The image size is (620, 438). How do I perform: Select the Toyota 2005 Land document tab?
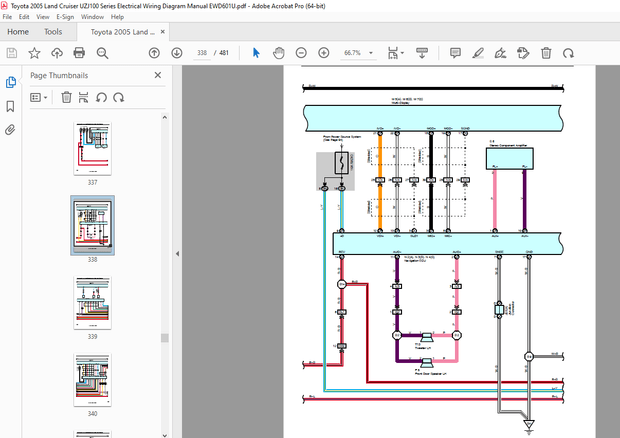123,32
